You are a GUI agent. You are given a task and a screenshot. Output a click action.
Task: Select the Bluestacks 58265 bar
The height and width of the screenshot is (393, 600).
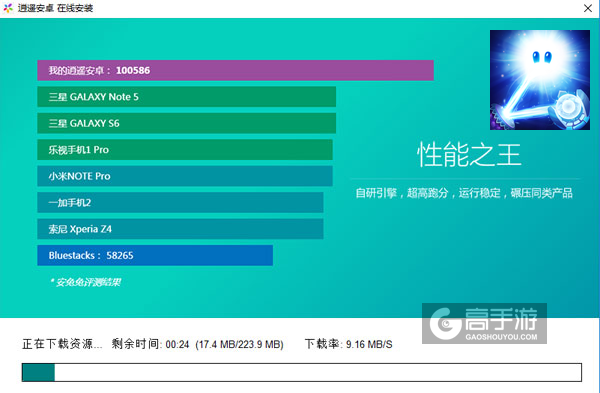coord(155,255)
